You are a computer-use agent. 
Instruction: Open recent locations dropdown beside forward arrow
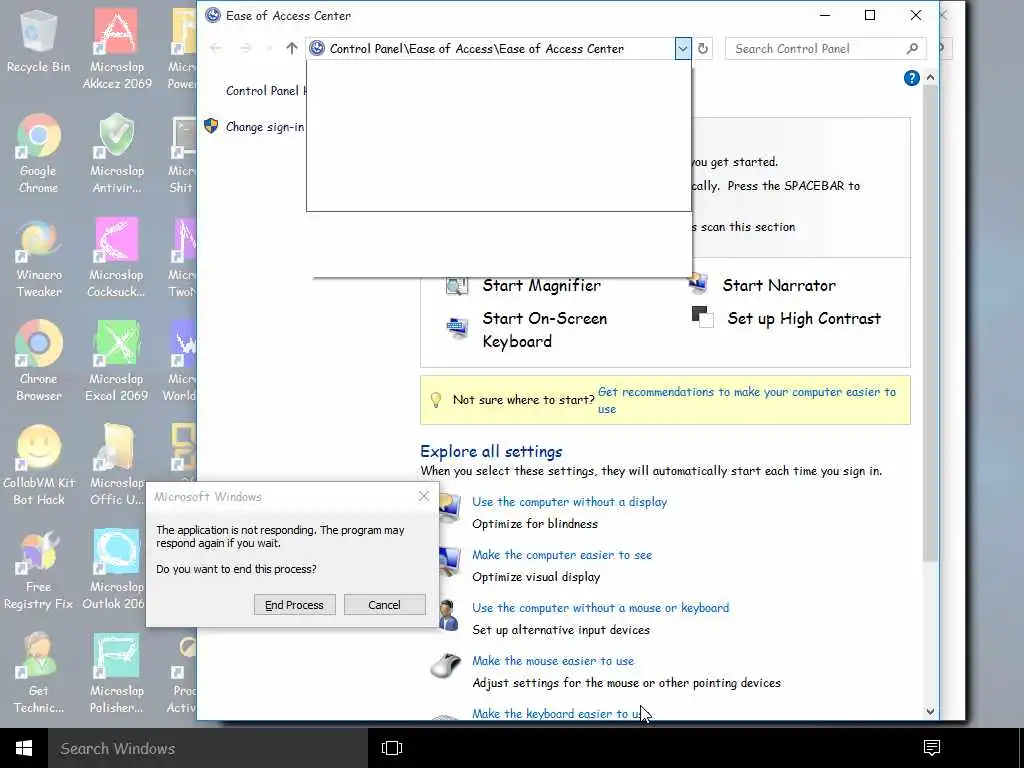pyautogui.click(x=269, y=48)
